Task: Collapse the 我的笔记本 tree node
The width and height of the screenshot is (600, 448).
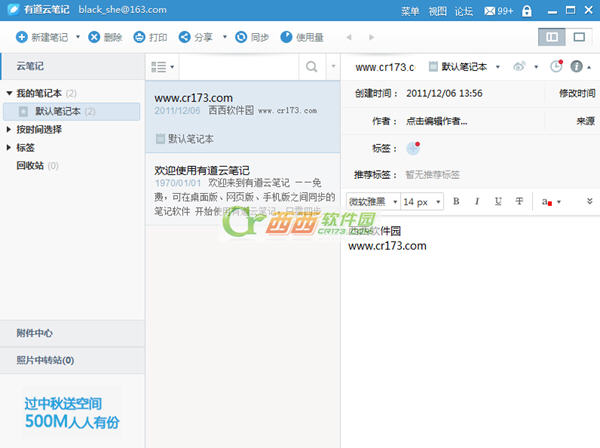Action: click(x=9, y=93)
